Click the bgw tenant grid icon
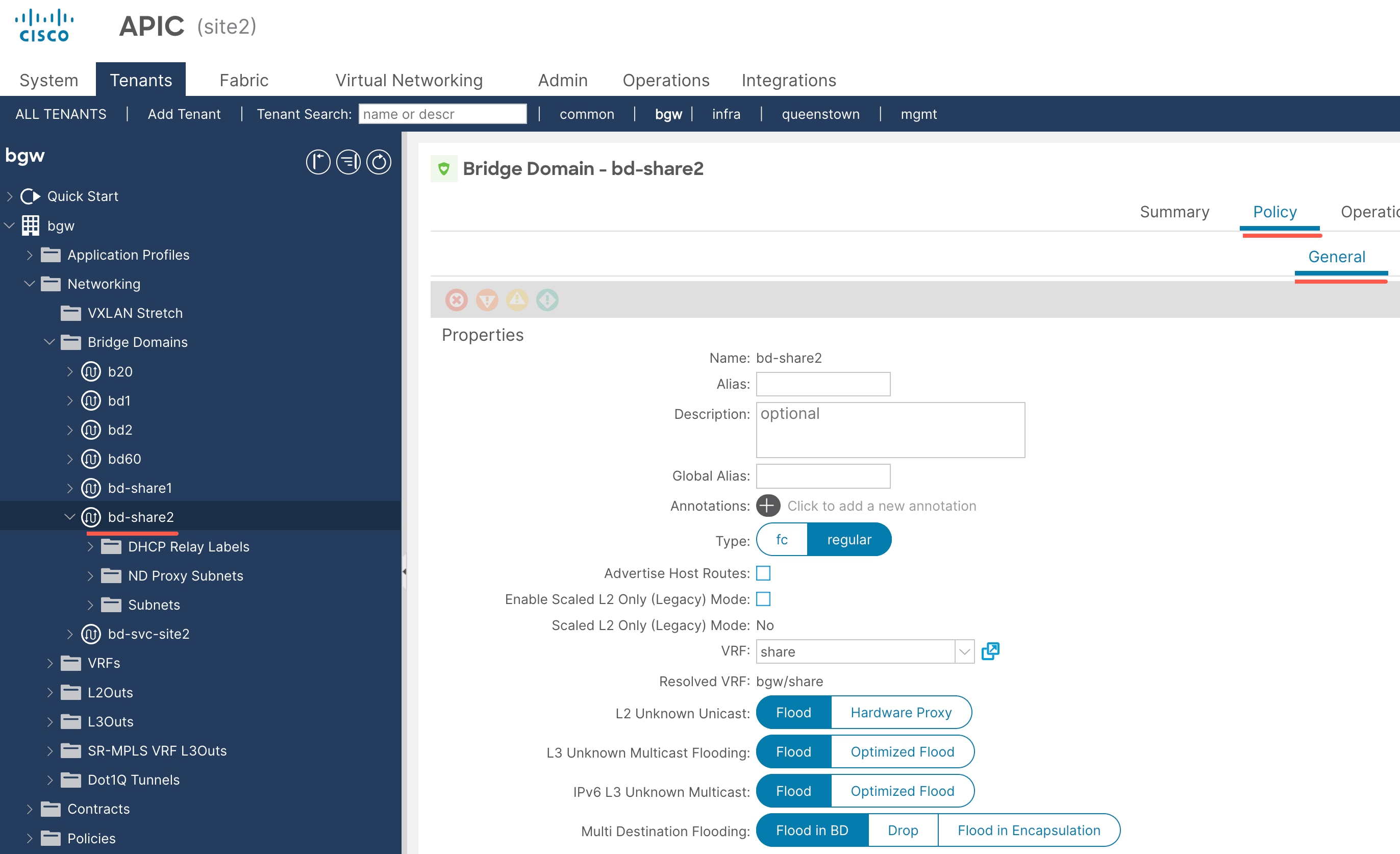This screenshot has width=1400, height=854. (31, 225)
